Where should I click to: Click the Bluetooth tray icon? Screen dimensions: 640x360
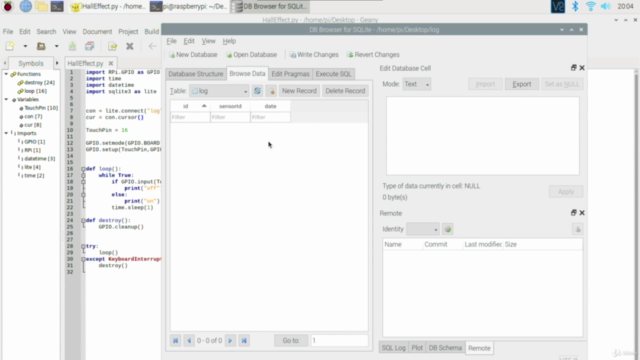[575, 6]
